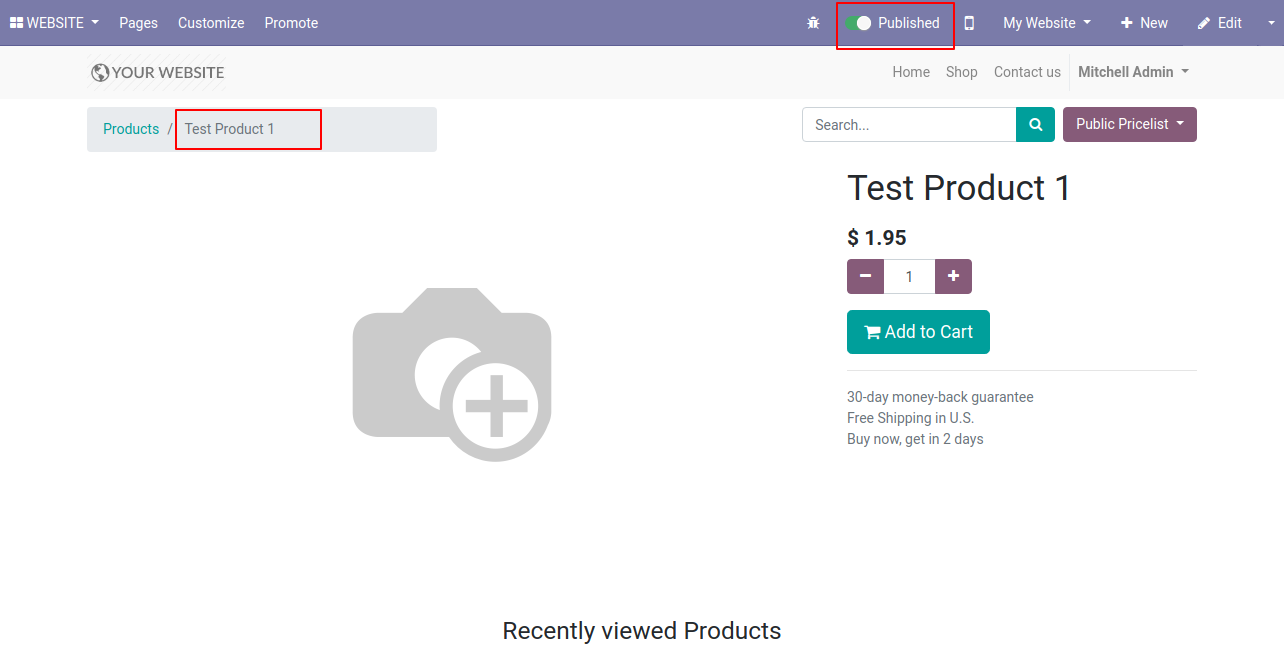Open the Pages menu
The height and width of the screenshot is (669, 1284).
click(138, 23)
